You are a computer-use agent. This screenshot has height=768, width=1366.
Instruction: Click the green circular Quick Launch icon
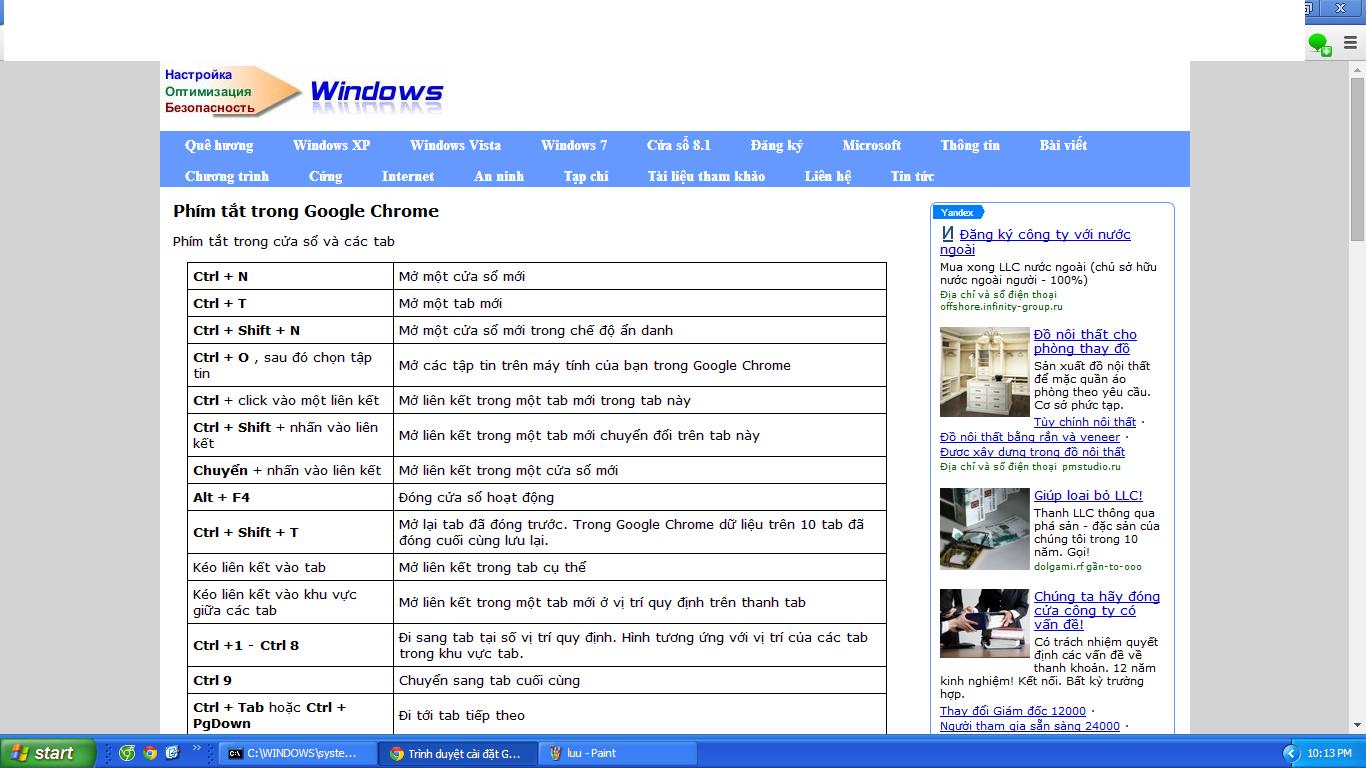point(127,753)
